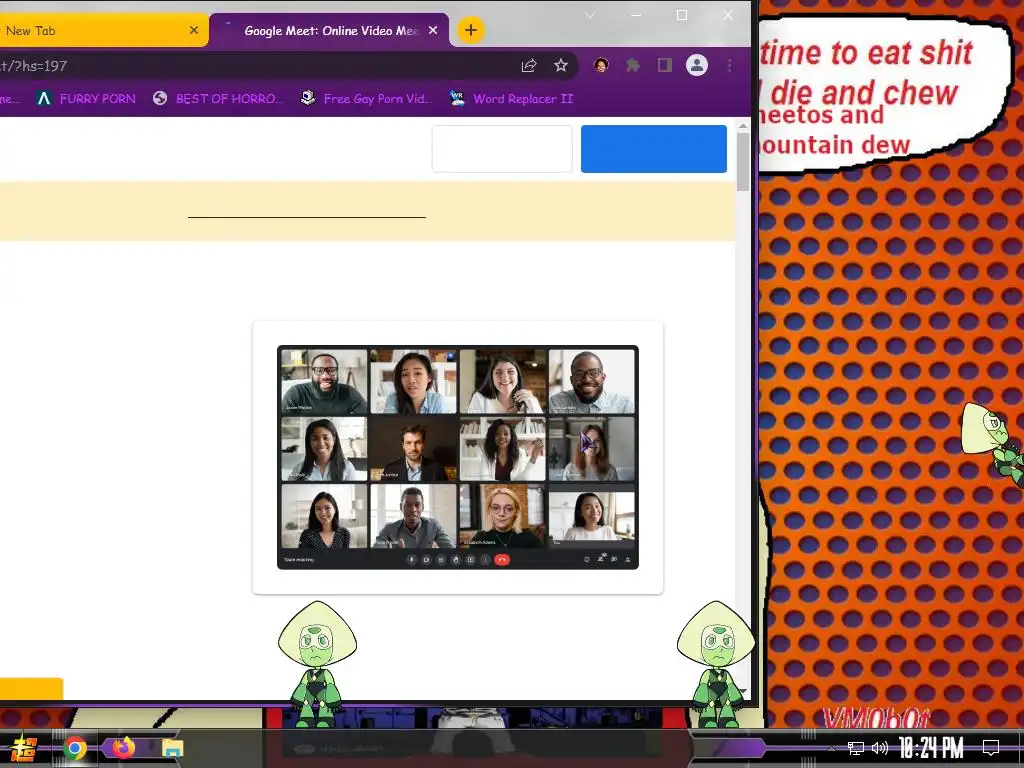Switch to the New Tab tab
This screenshot has height=768, width=1024.
[x=103, y=31]
